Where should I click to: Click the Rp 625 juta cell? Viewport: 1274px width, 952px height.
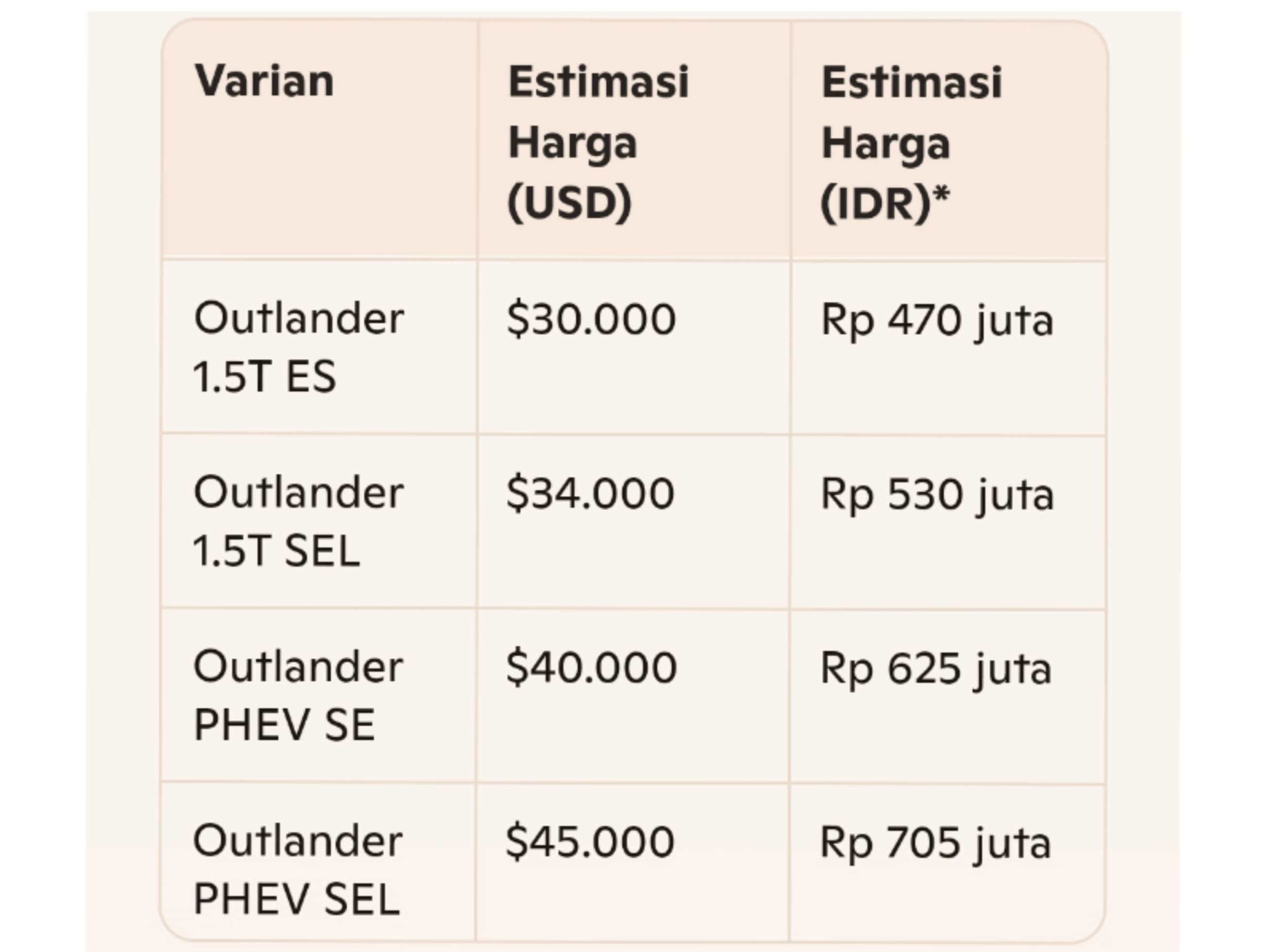[935, 669]
